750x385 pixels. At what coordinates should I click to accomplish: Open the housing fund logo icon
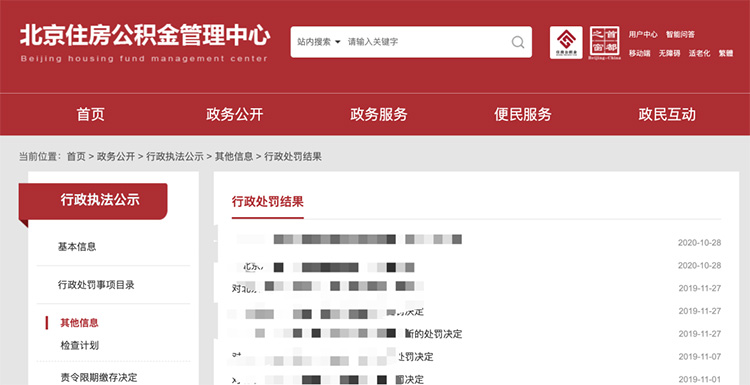[x=566, y=43]
